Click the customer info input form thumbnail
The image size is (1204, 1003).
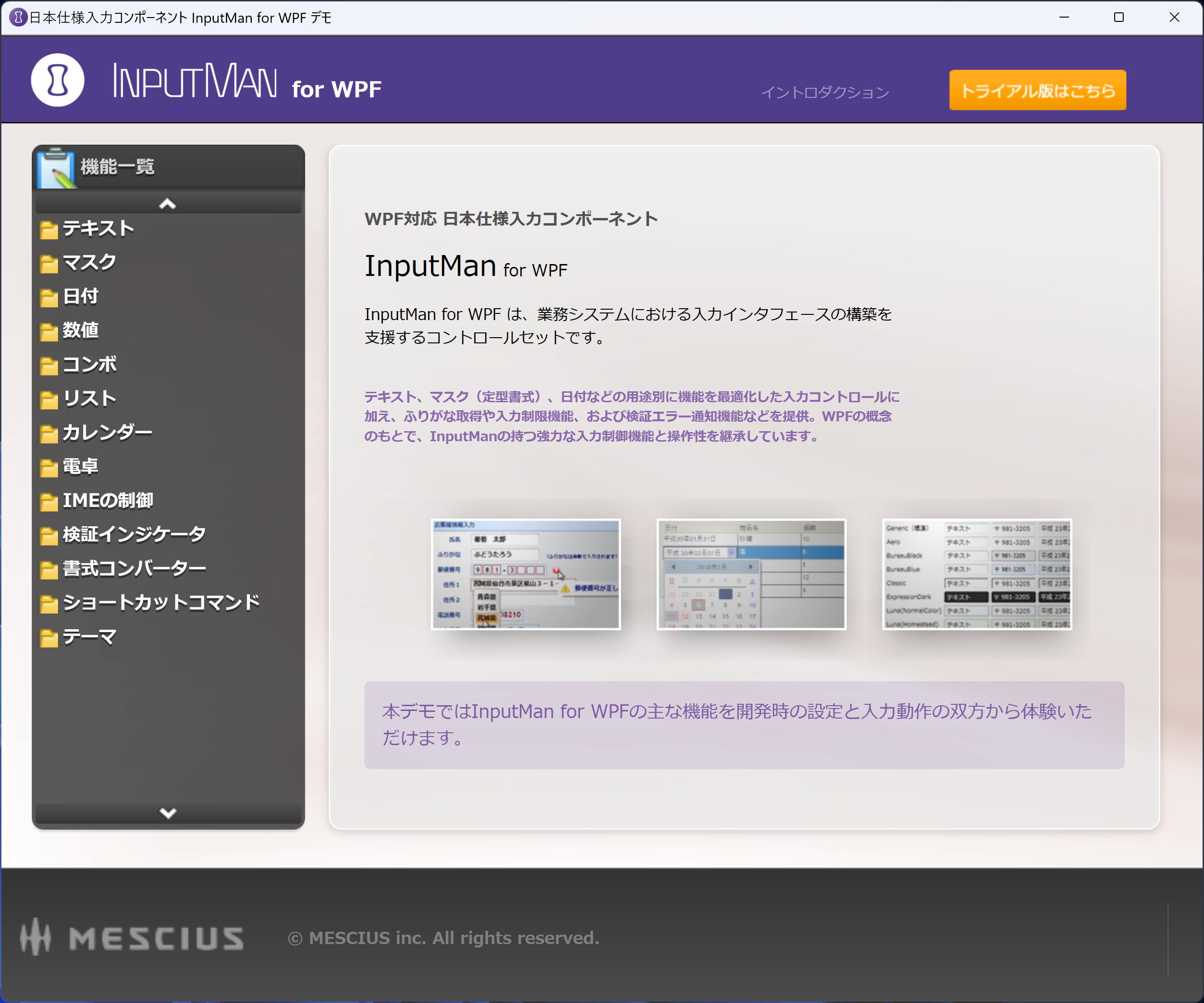526,574
